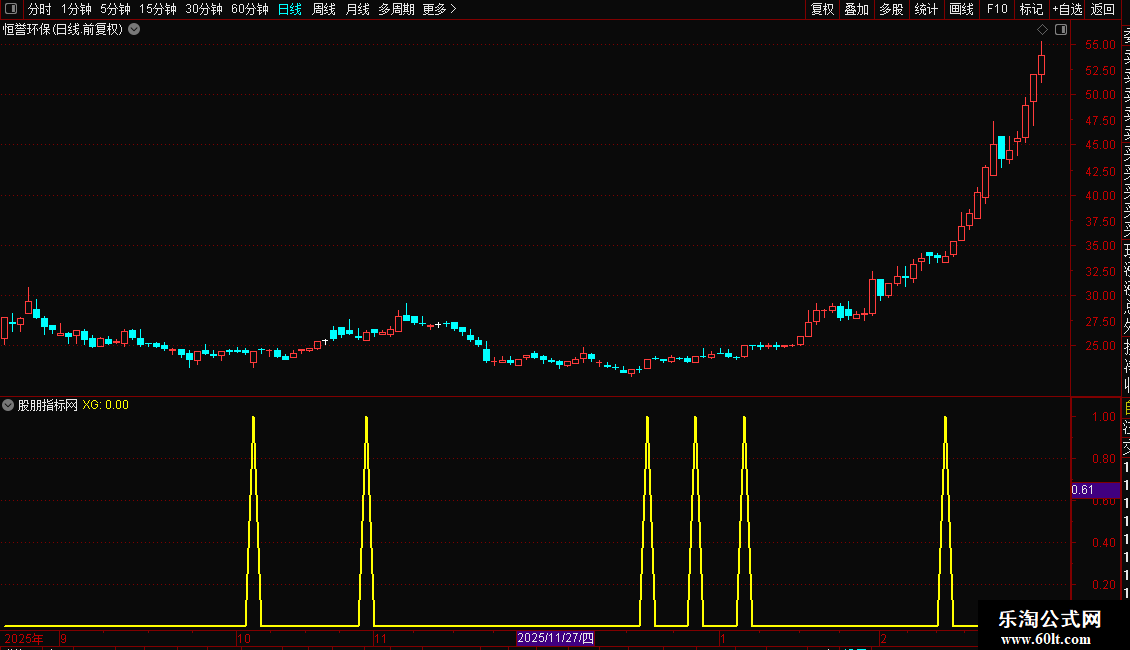This screenshot has height=650, width=1130.
Task: Switch to 月线 monthly chart
Action: (357, 9)
